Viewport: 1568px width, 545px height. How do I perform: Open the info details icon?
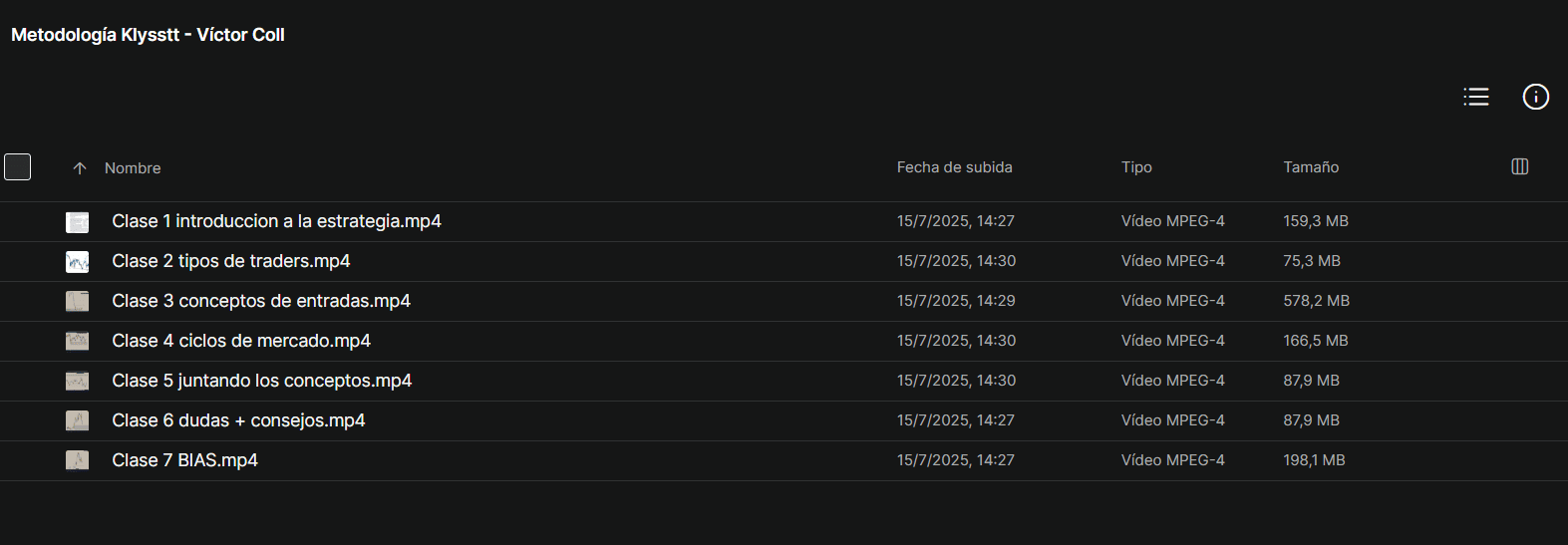(x=1536, y=97)
